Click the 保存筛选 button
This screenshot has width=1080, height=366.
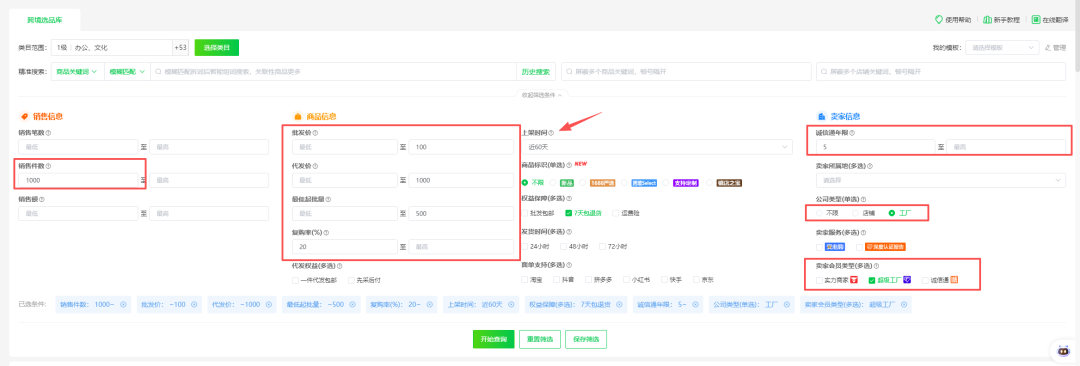point(586,339)
